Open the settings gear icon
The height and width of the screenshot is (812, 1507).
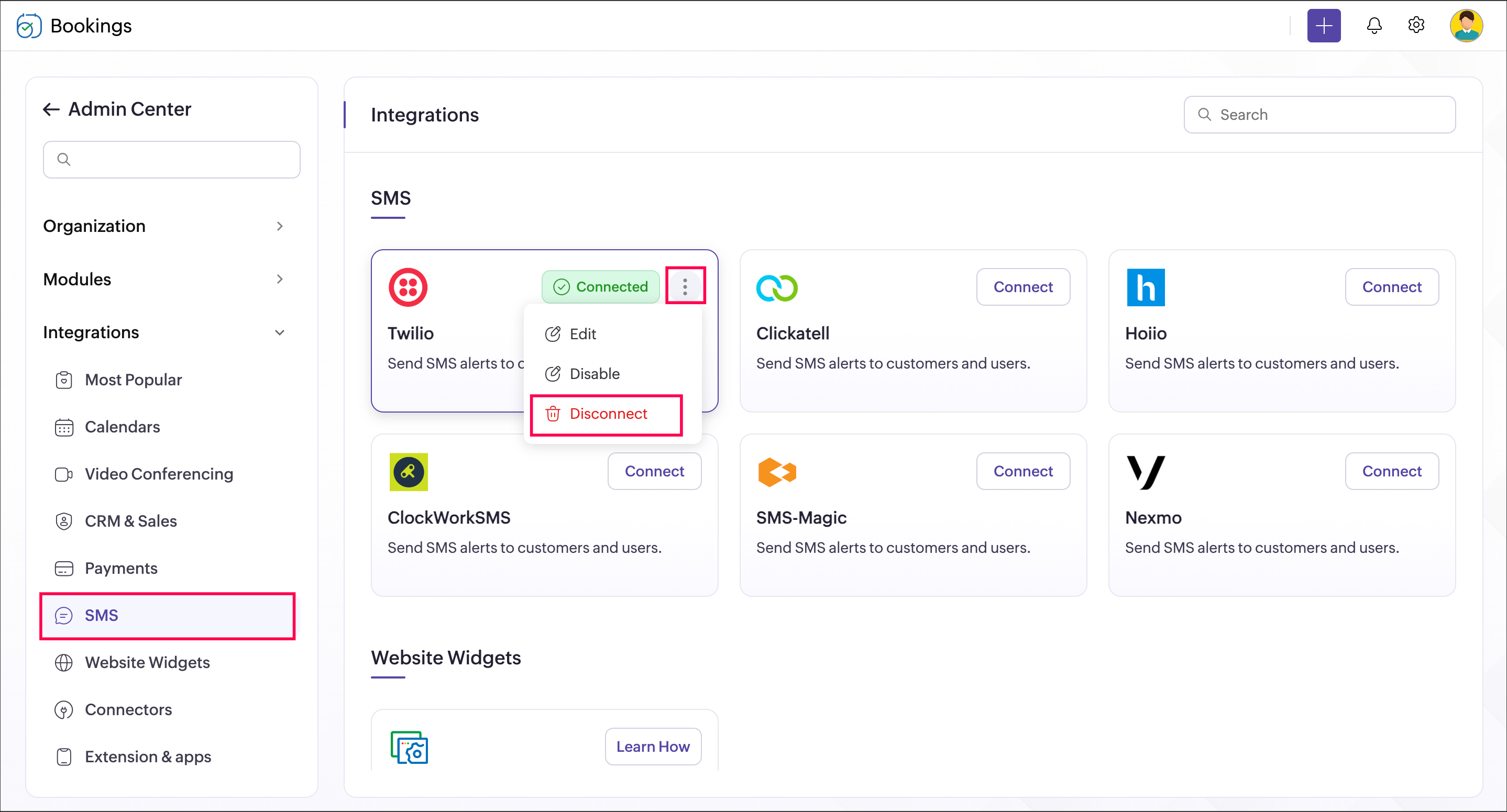click(1416, 26)
